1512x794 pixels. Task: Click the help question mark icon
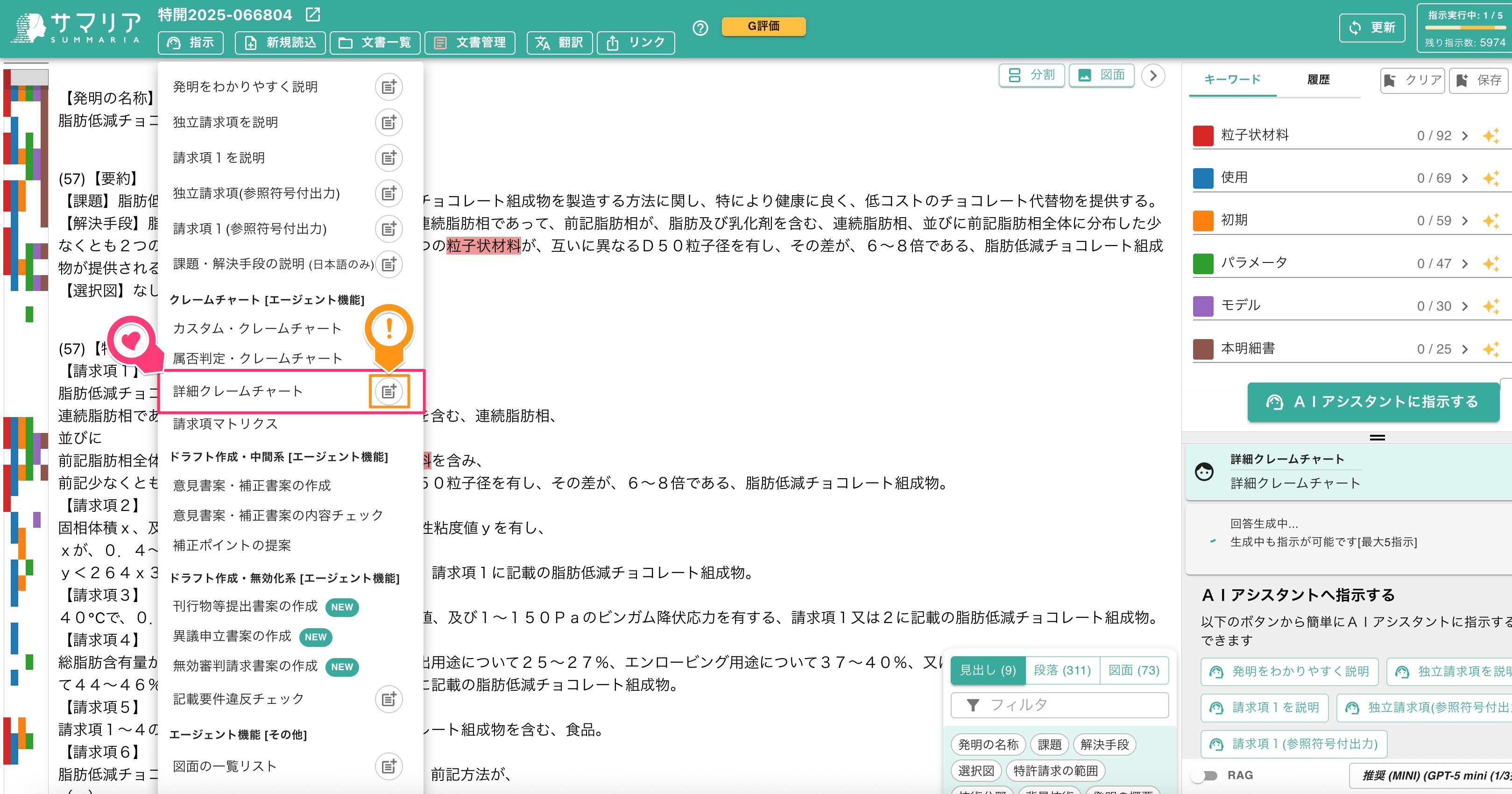tap(700, 28)
